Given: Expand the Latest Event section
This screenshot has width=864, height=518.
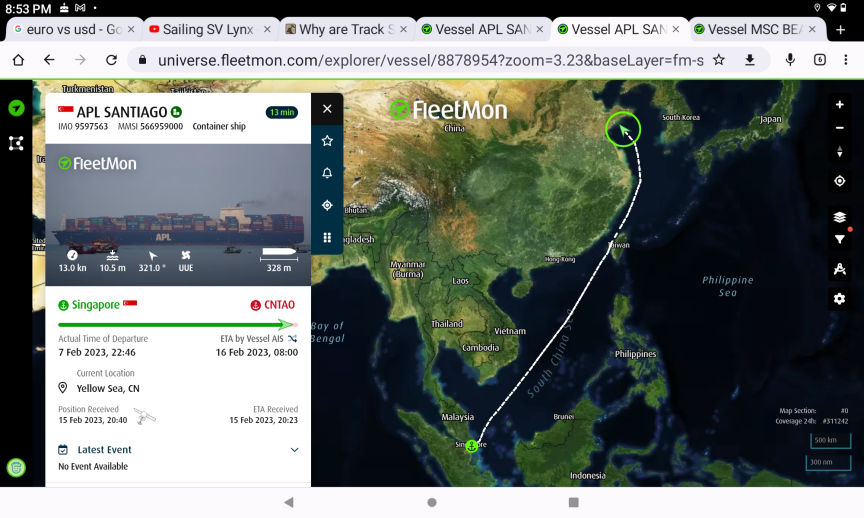Looking at the screenshot, I should [294, 450].
